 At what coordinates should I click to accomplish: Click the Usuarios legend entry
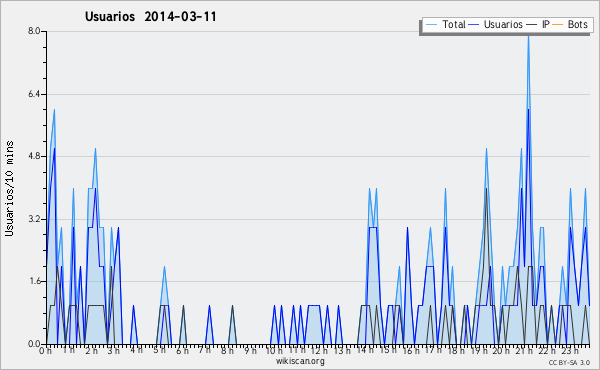pyautogui.click(x=496, y=24)
